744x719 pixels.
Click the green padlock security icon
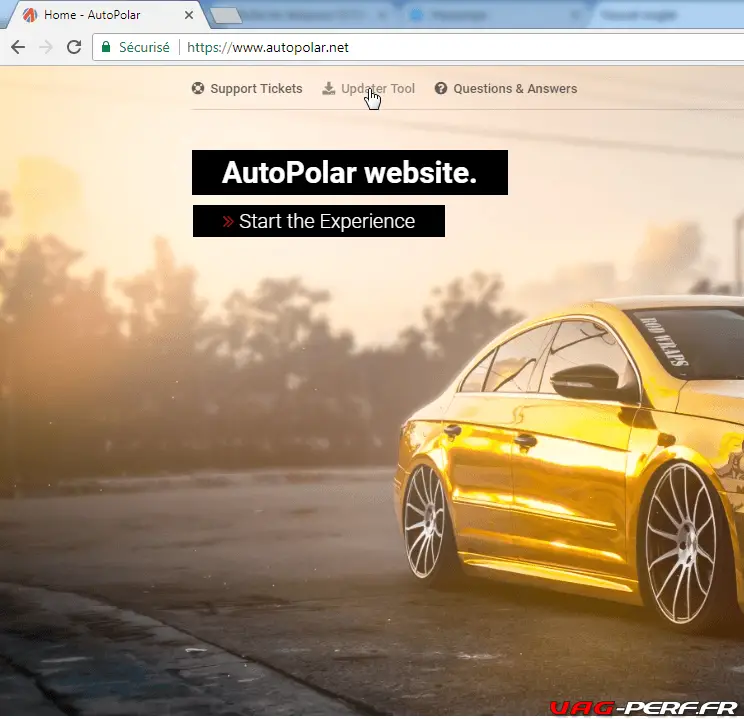pyautogui.click(x=106, y=47)
